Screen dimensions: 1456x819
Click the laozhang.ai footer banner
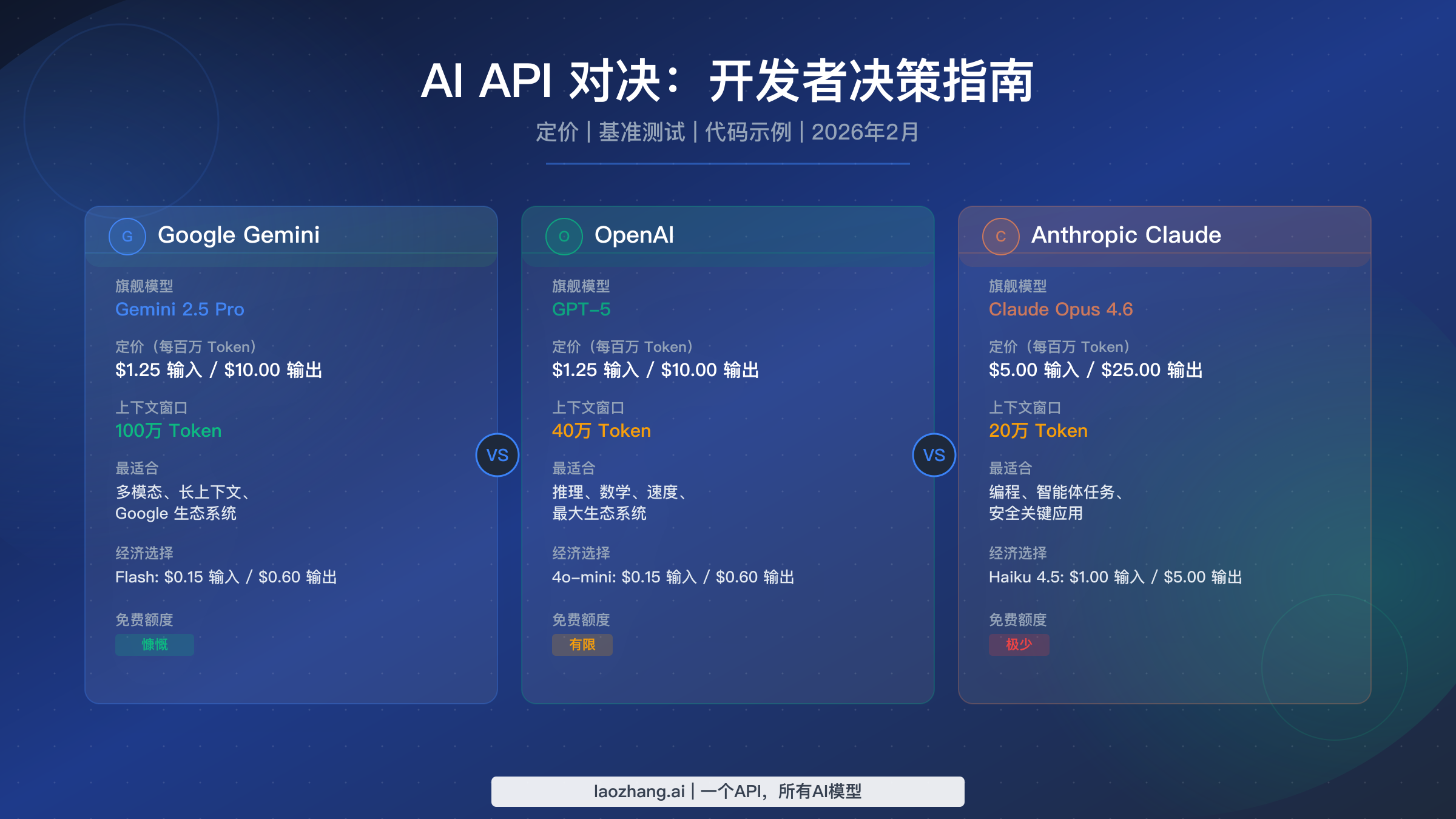tap(728, 792)
